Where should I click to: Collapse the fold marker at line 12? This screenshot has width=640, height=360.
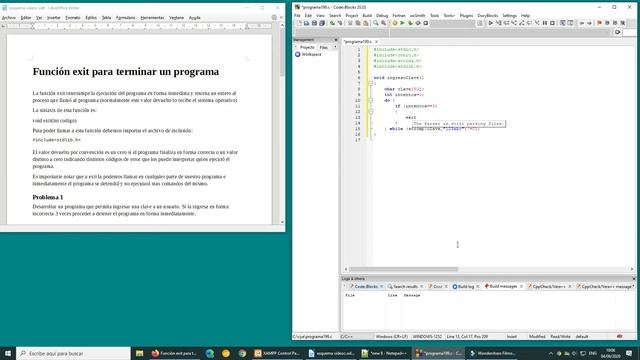point(371,111)
